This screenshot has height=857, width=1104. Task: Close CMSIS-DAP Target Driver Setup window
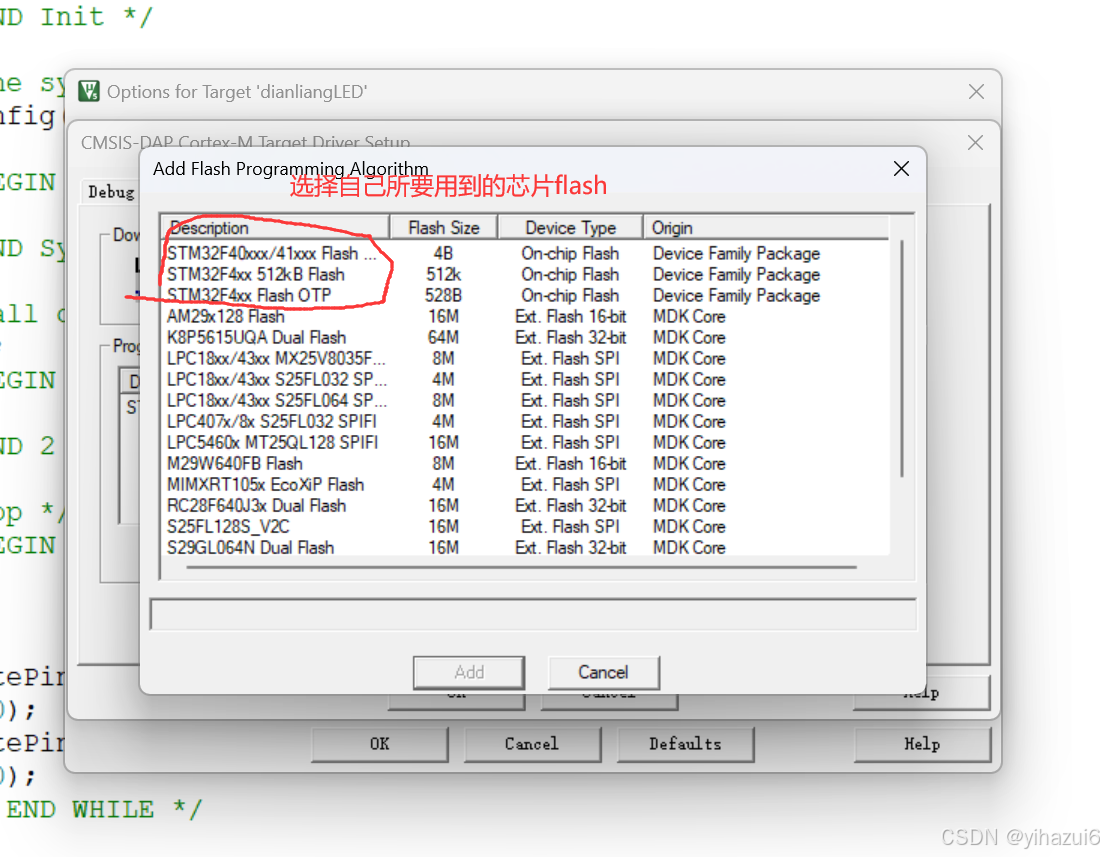point(975,143)
